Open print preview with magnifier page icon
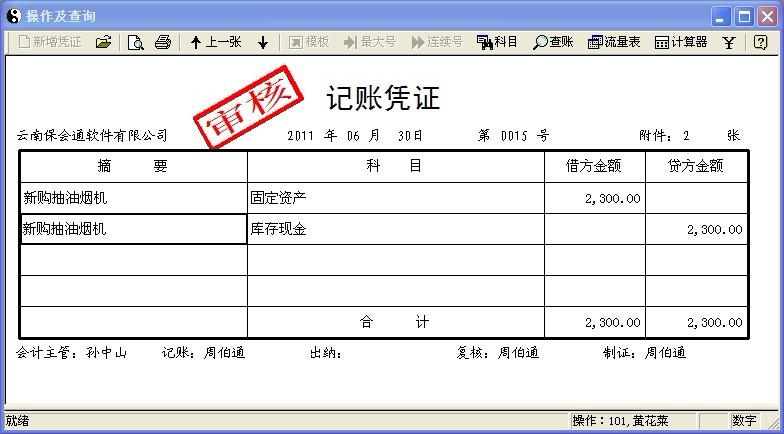784x434 pixels. pos(135,42)
